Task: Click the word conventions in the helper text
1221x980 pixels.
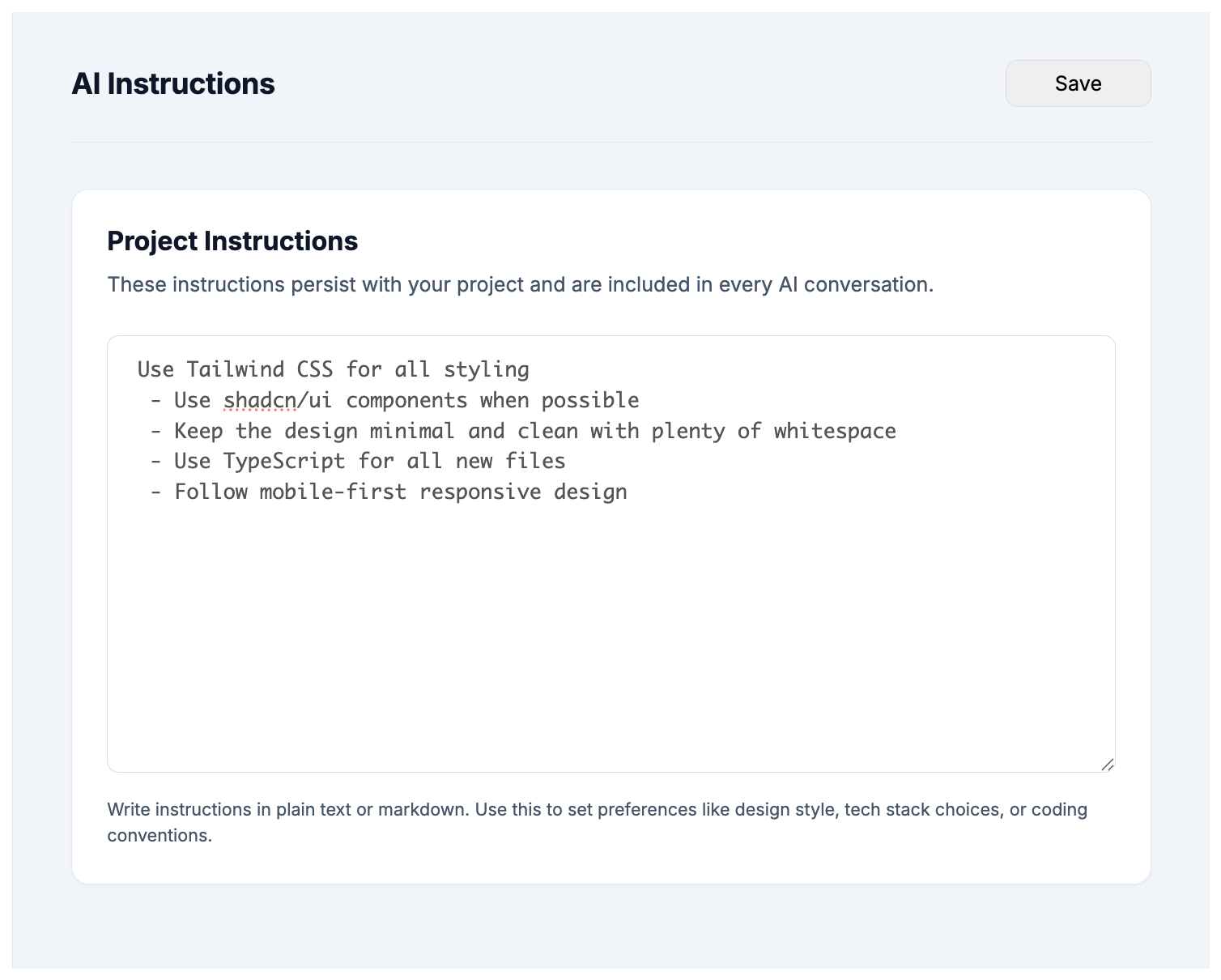Action: tap(159, 836)
